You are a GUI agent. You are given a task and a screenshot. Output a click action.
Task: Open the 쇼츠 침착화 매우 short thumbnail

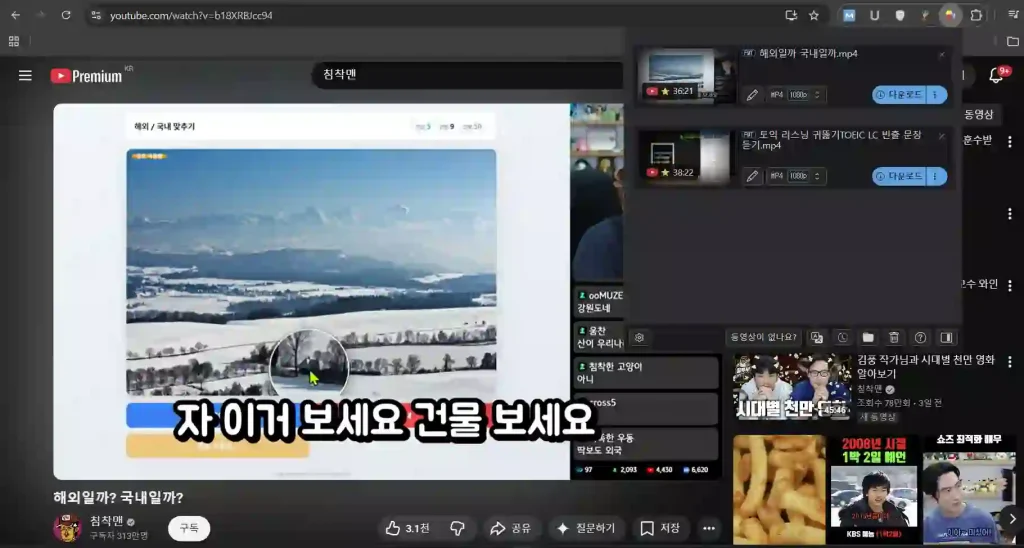pos(969,490)
